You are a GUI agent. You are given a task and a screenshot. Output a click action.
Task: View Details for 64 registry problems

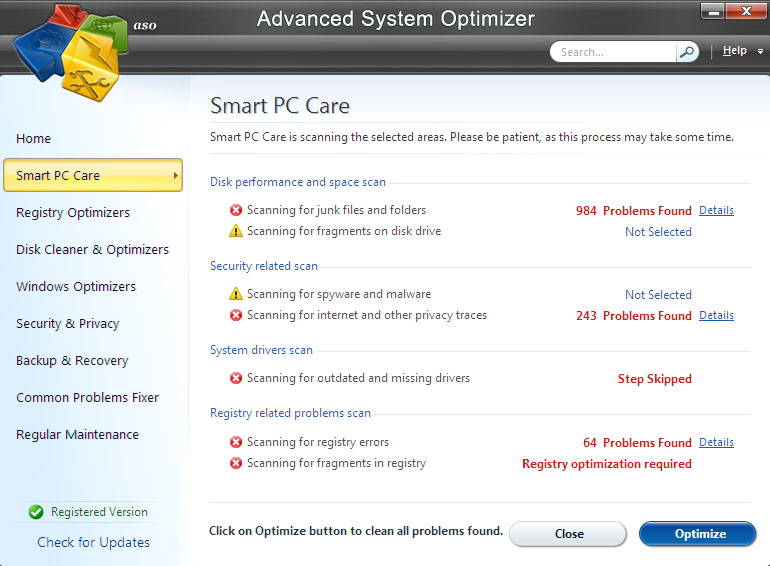tap(716, 442)
